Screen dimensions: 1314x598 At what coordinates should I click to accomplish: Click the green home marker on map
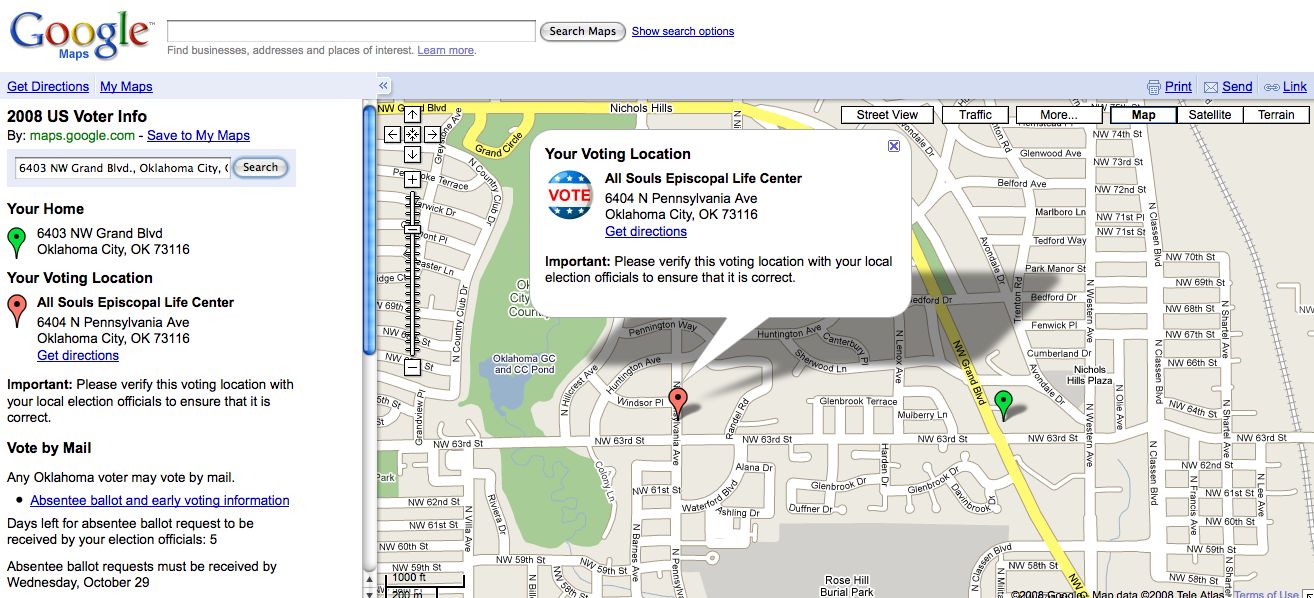[1004, 404]
